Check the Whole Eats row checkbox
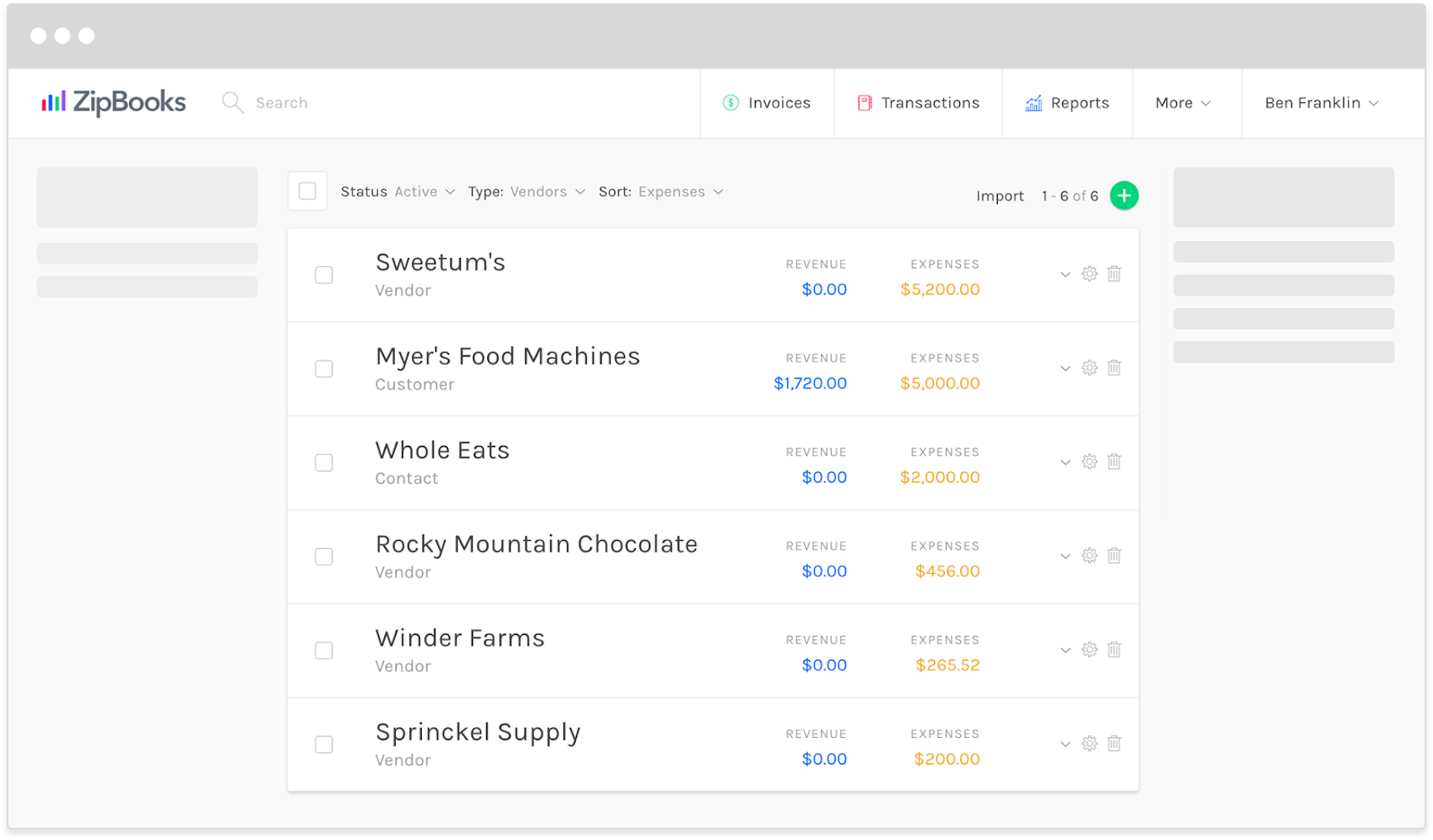Screen dimensions: 1433x840 coord(324,463)
